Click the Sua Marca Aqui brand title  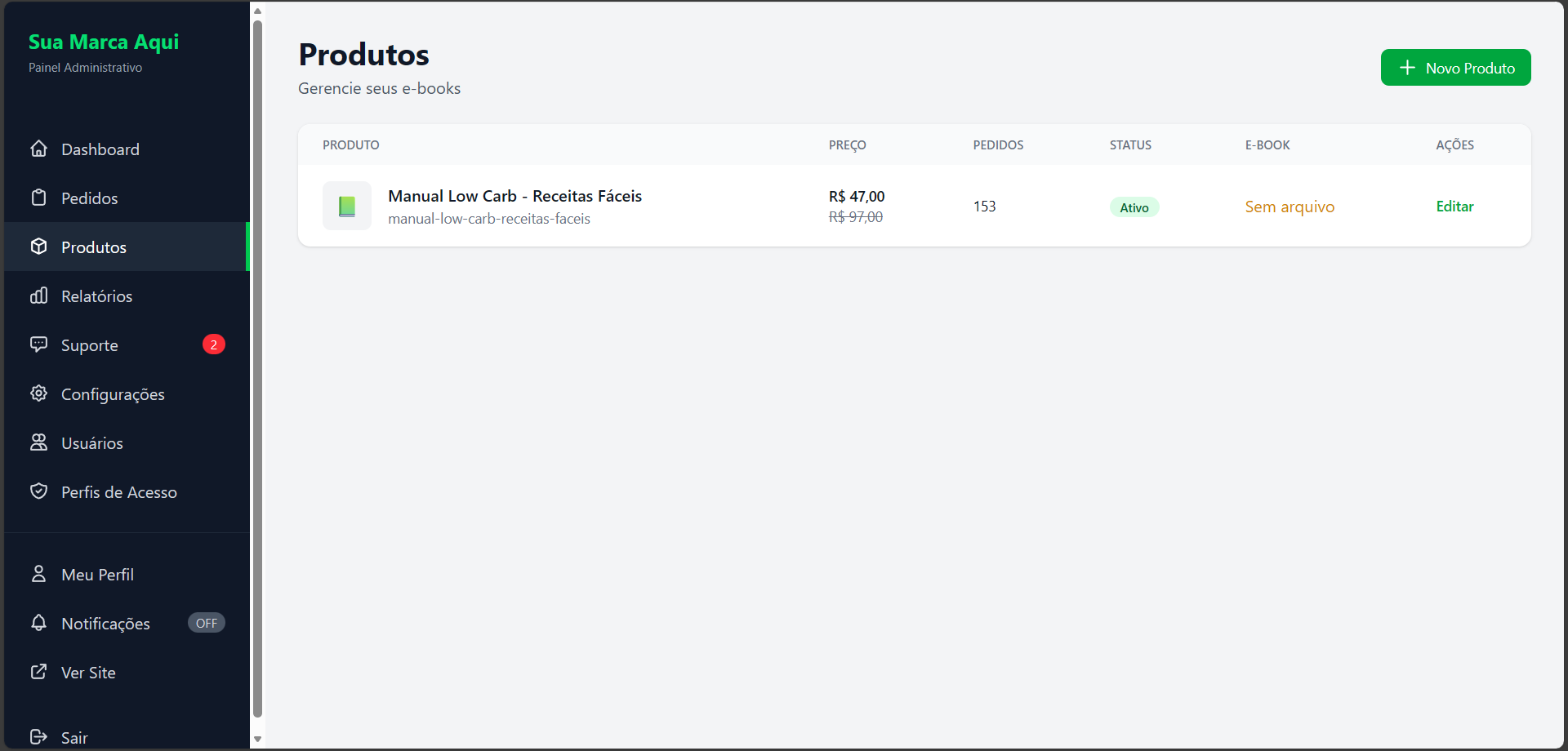pyautogui.click(x=104, y=42)
